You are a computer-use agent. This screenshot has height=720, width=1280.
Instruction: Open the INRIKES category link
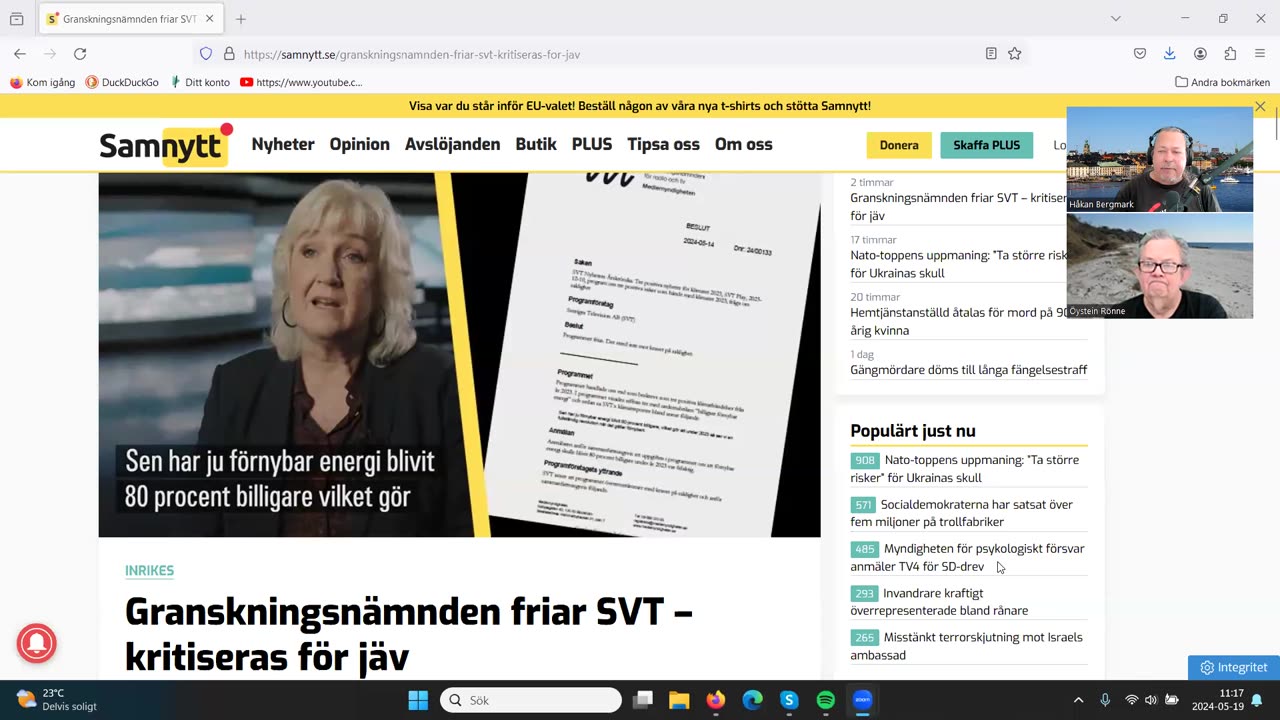[149, 571]
